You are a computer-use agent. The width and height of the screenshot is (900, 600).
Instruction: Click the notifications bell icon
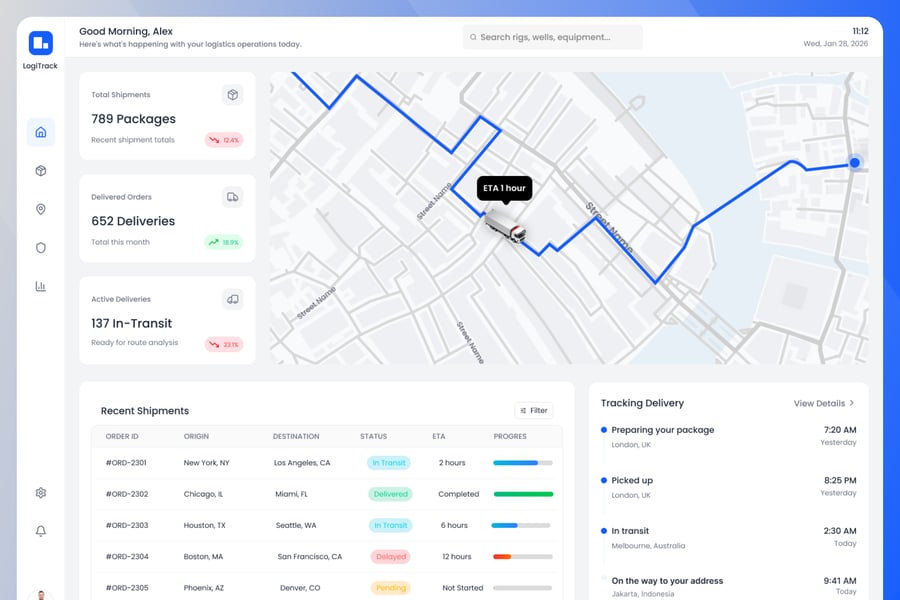[x=41, y=531]
